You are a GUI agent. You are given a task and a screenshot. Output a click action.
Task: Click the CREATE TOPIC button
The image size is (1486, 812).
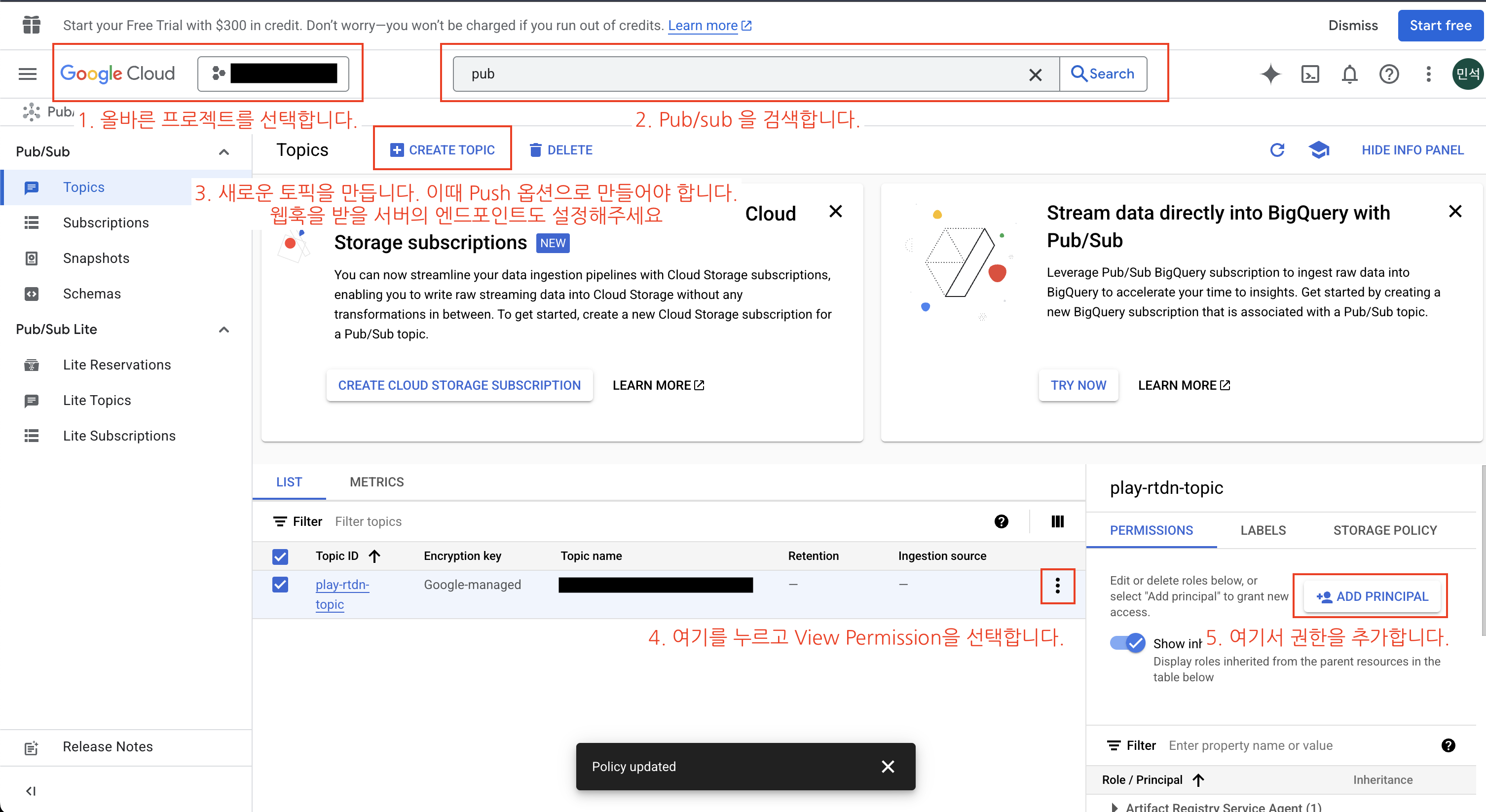click(443, 149)
